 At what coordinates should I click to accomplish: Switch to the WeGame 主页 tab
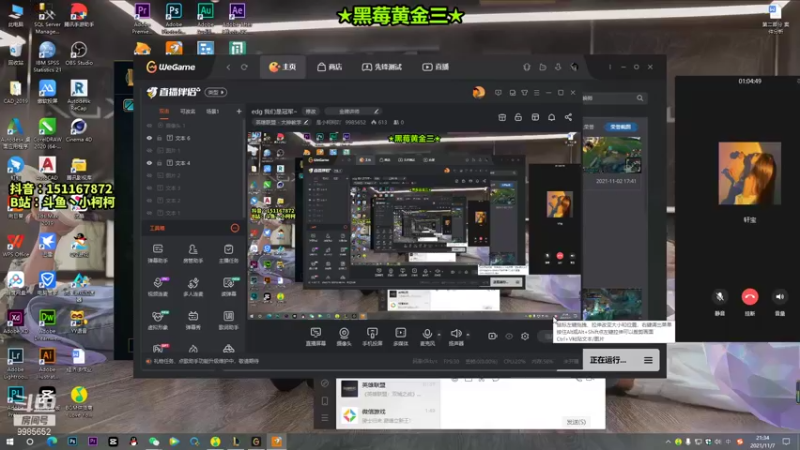[283, 67]
